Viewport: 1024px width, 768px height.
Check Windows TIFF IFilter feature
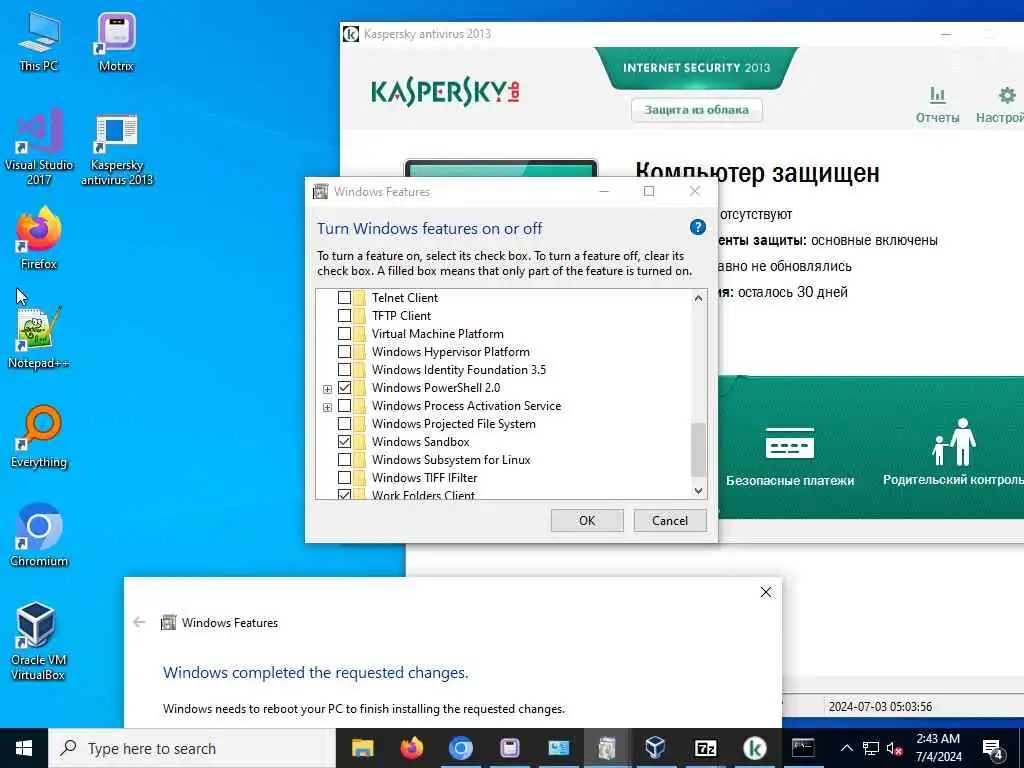click(x=344, y=477)
